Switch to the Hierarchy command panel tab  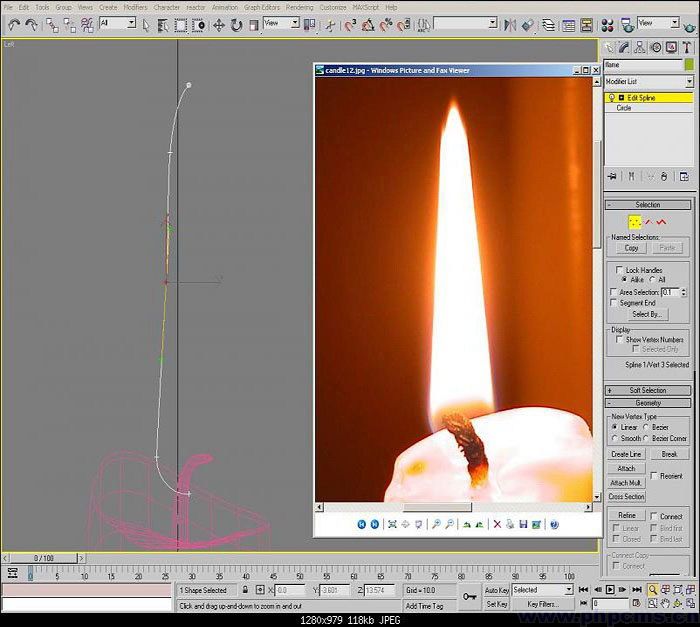[x=640, y=47]
